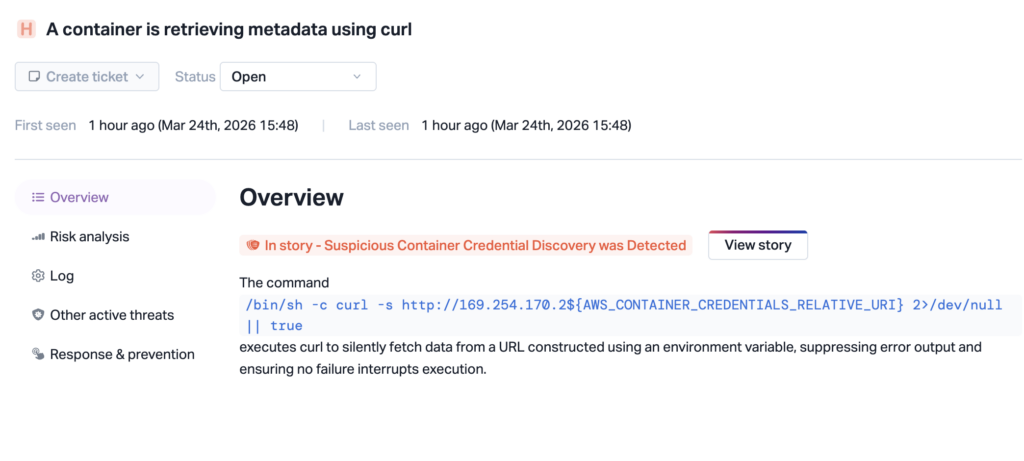Click the Create ticket note icon

(x=34, y=76)
